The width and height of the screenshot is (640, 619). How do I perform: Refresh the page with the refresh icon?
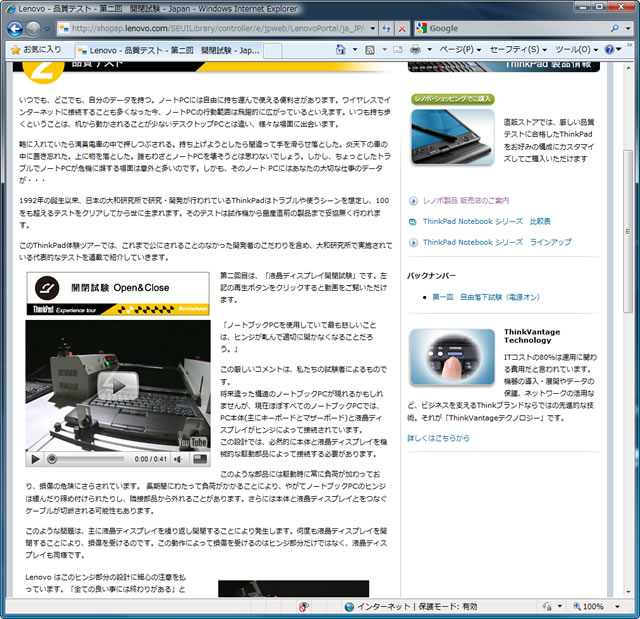click(386, 29)
